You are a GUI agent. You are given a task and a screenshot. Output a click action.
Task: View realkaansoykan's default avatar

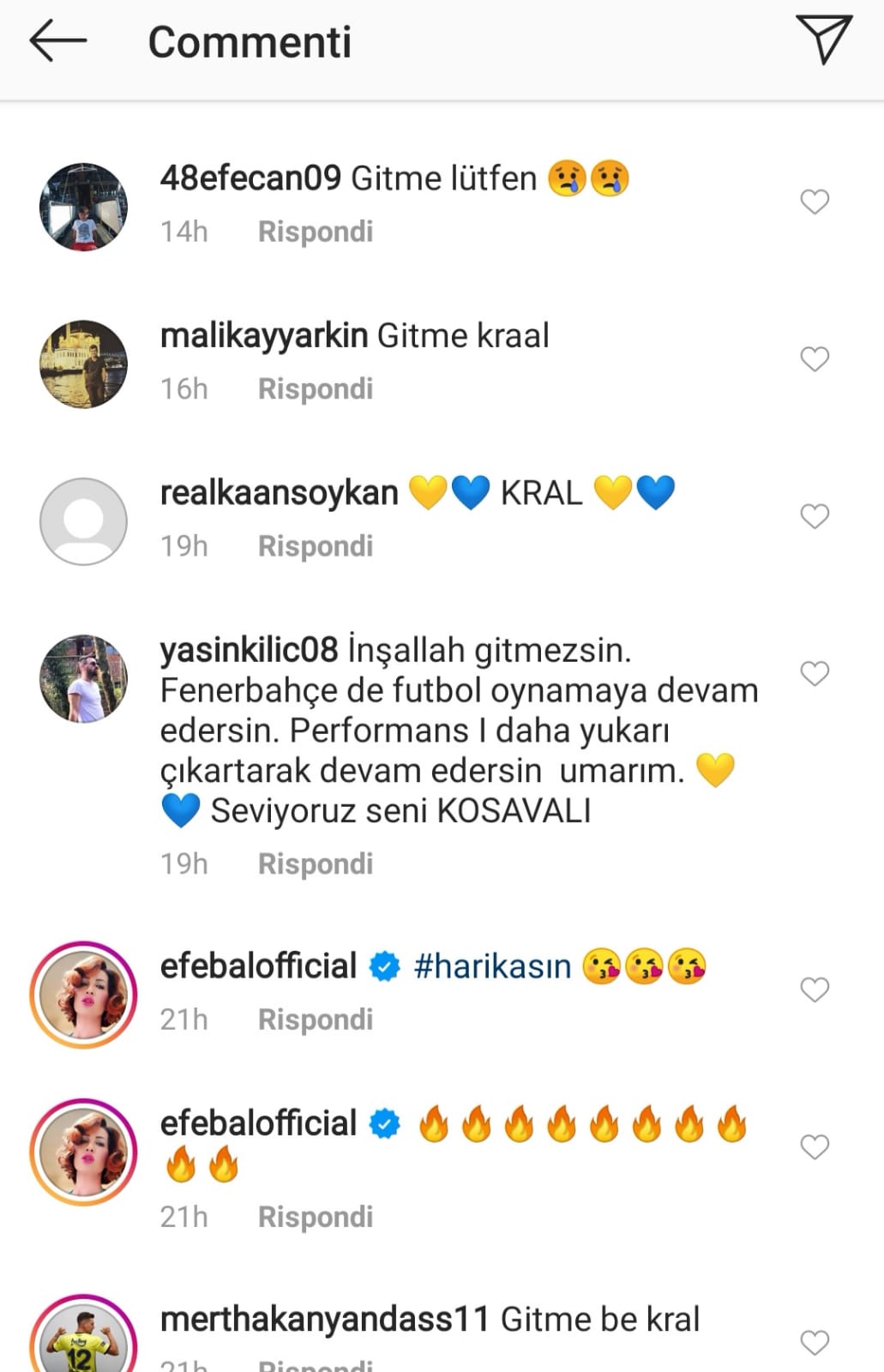(x=83, y=521)
